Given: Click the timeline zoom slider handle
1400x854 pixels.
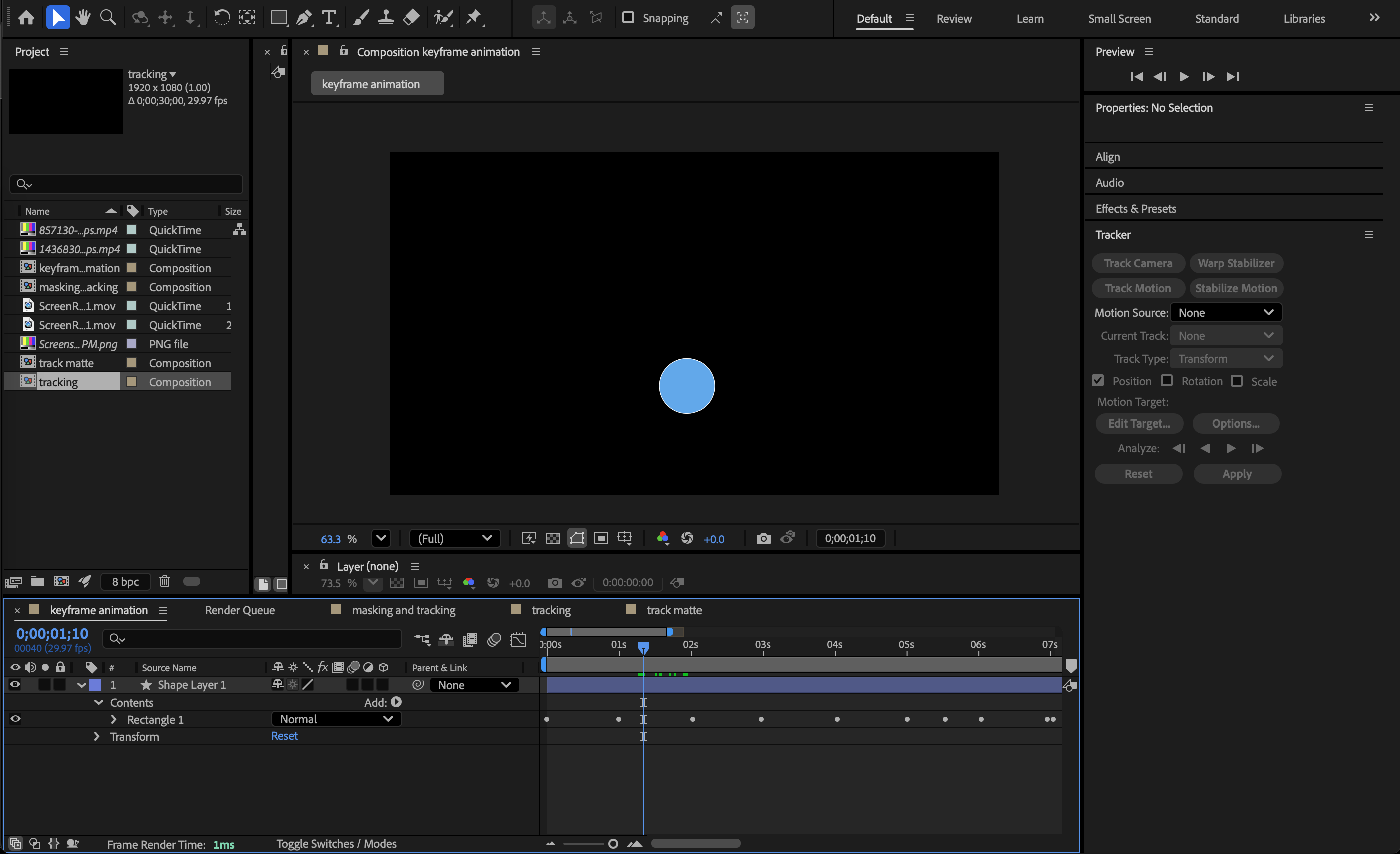Looking at the screenshot, I should (613, 844).
